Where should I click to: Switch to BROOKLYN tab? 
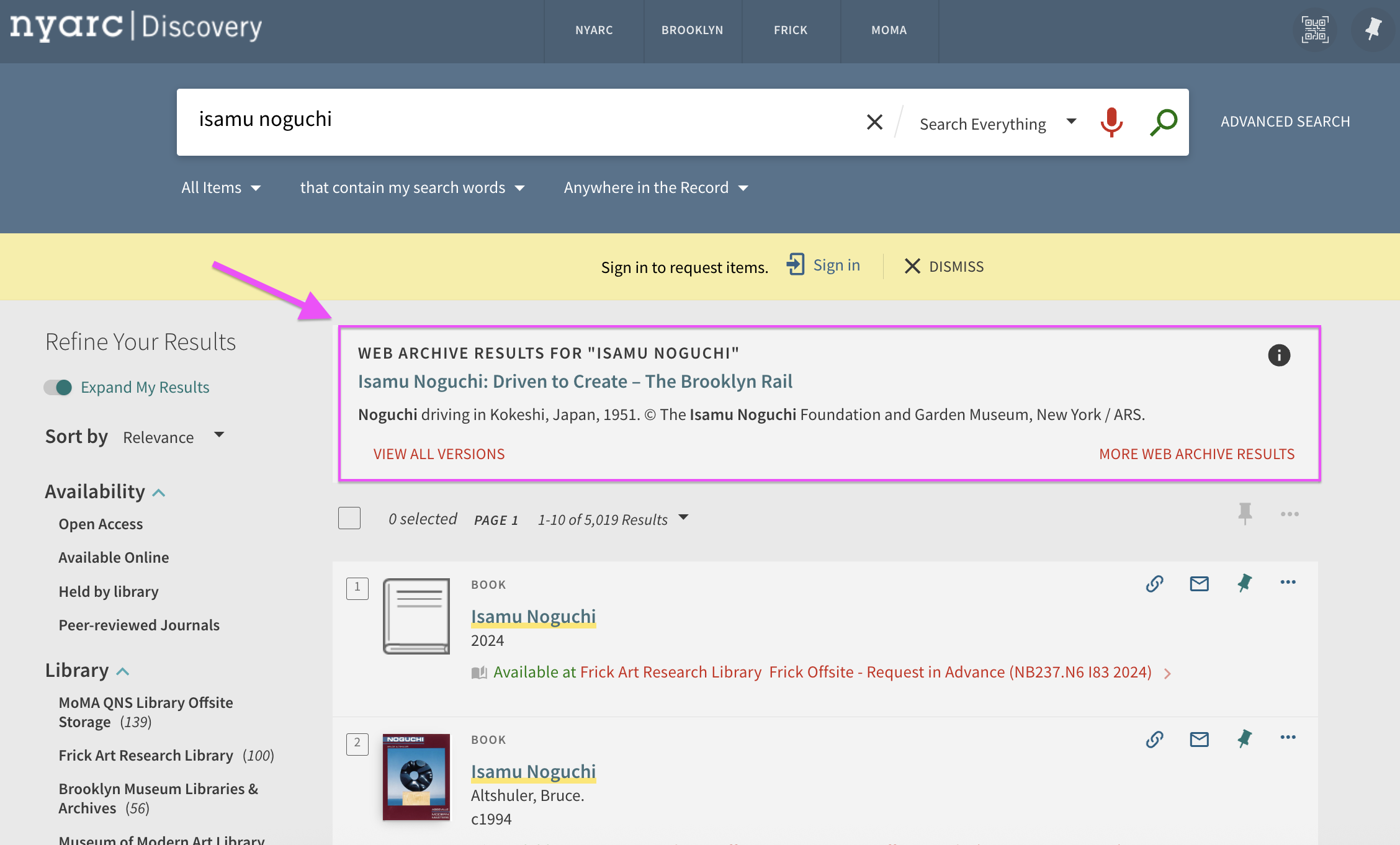693,30
